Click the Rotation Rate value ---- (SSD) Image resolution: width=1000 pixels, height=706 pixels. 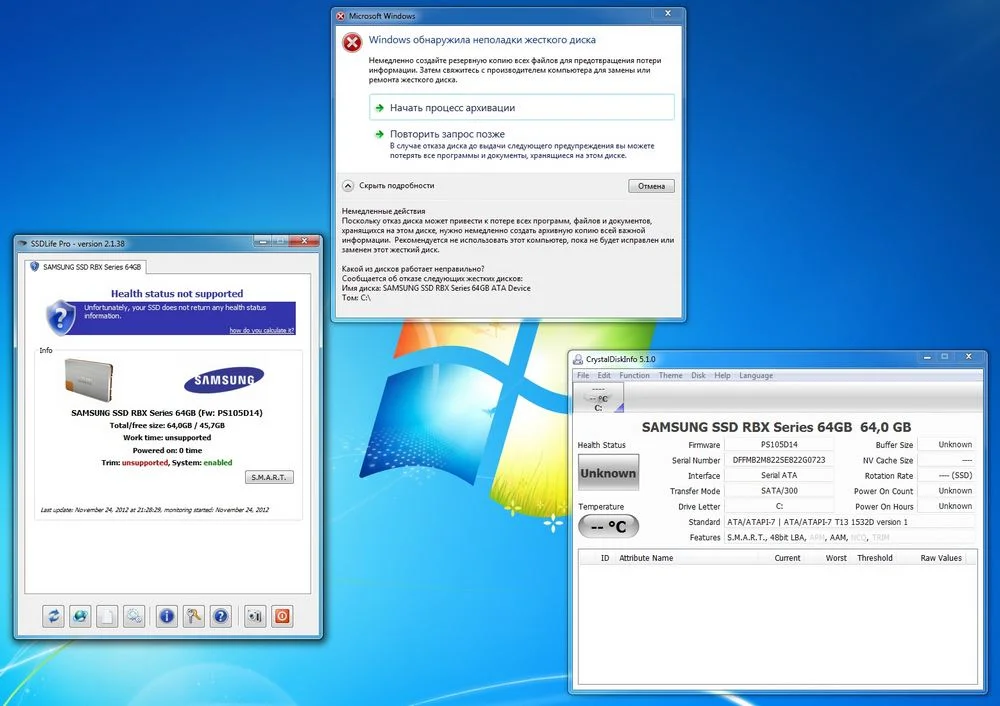(x=947, y=475)
